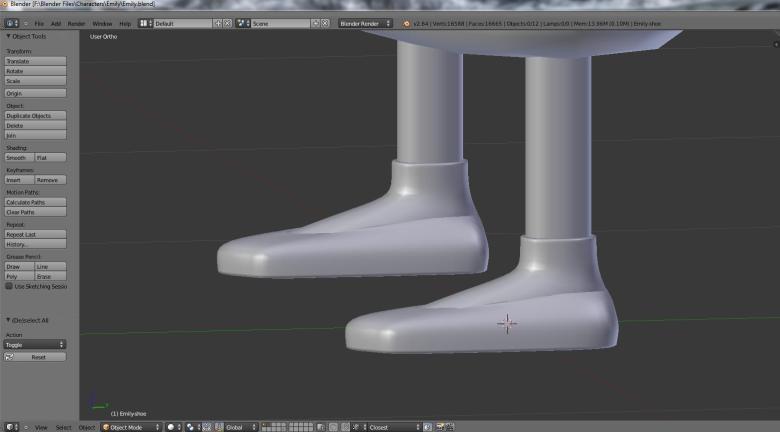Set shading to Flat
The image size is (780, 432).
tap(49, 158)
